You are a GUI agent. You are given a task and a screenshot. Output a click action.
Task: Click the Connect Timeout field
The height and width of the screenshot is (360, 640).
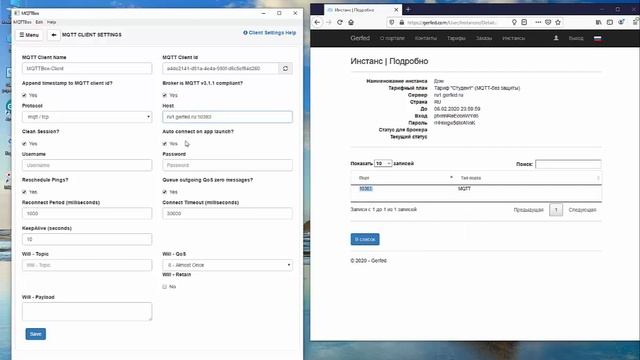click(227, 213)
